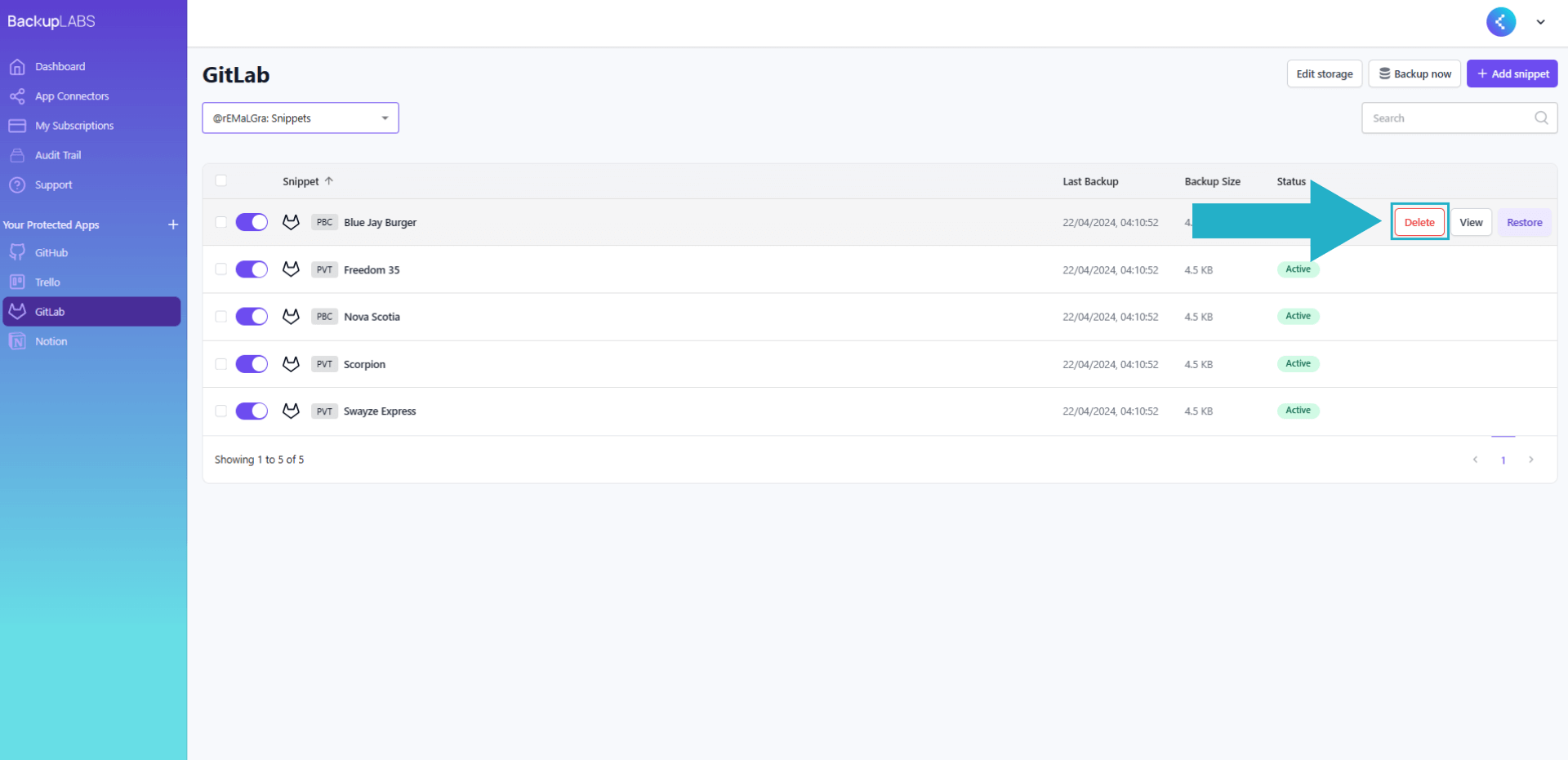
Task: Open My Subscriptions page
Action: 74,126
